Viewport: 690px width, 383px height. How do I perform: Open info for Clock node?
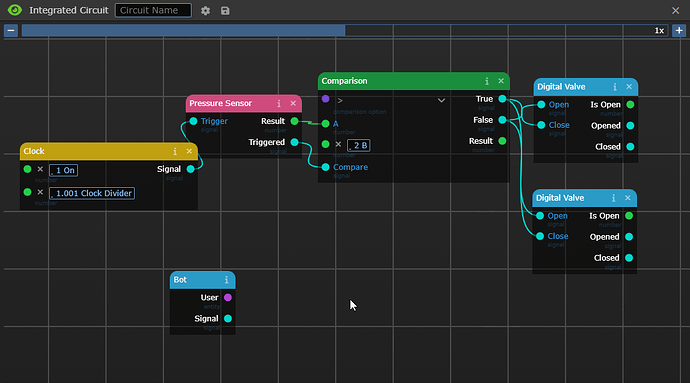pos(175,151)
